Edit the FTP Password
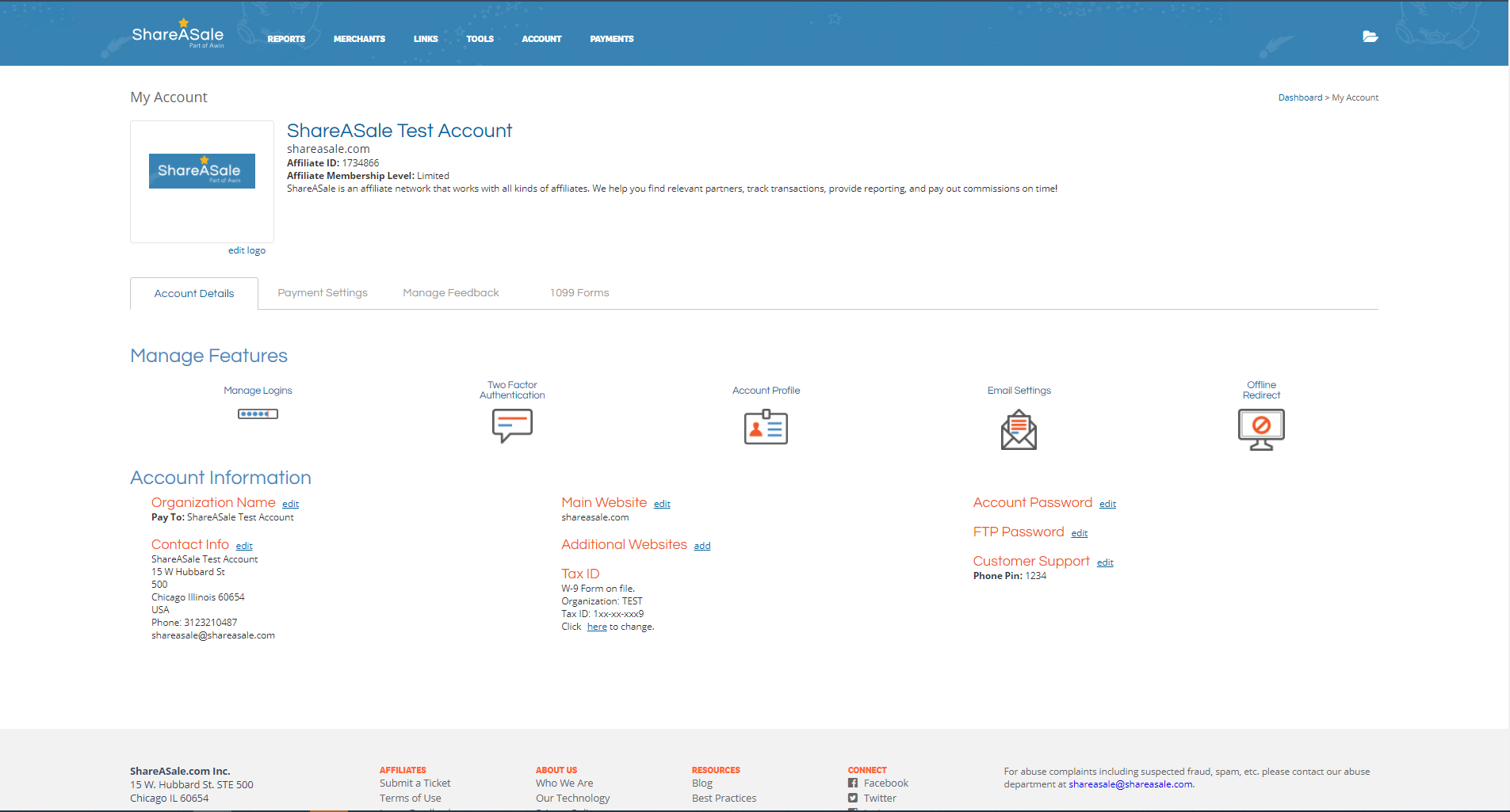The width and height of the screenshot is (1510, 812). 1079,533
